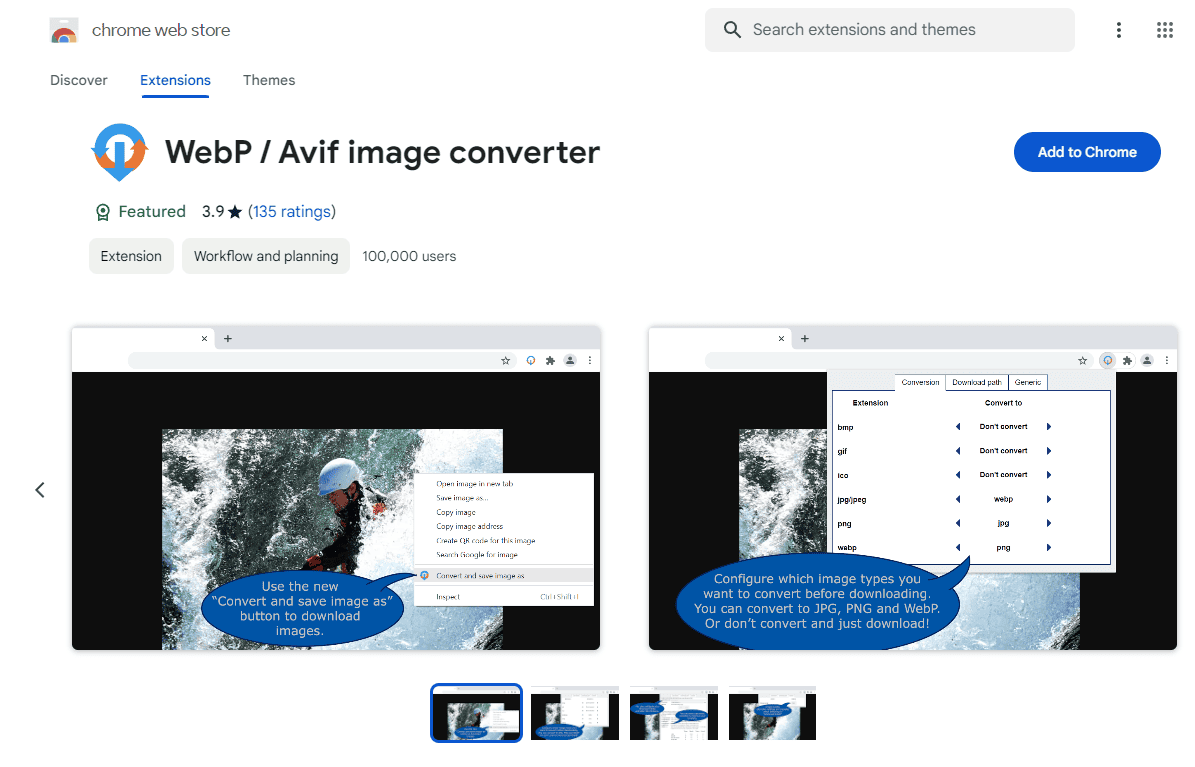Select the Extensions tab

click(x=175, y=80)
